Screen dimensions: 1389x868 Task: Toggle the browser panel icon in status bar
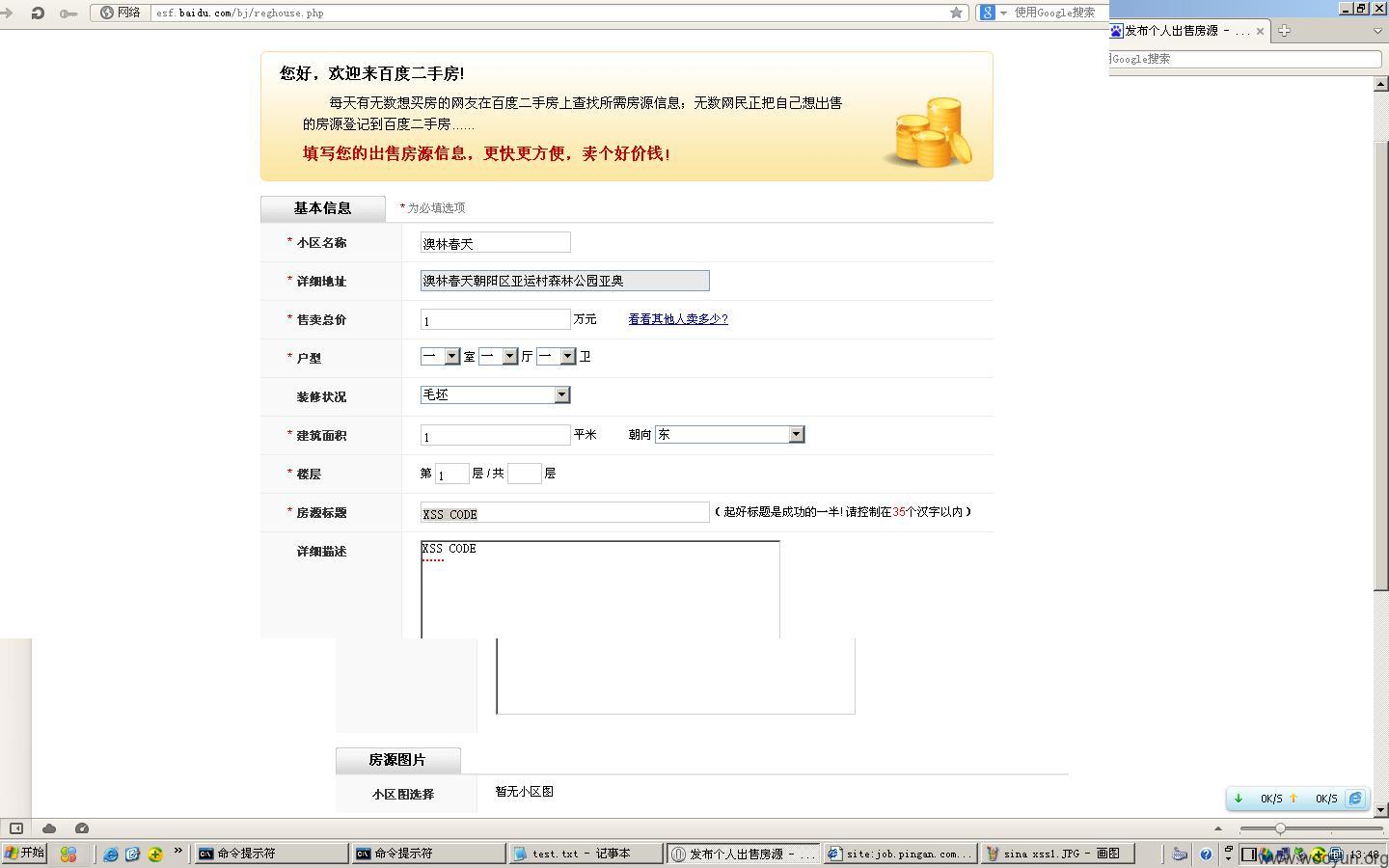tap(16, 828)
